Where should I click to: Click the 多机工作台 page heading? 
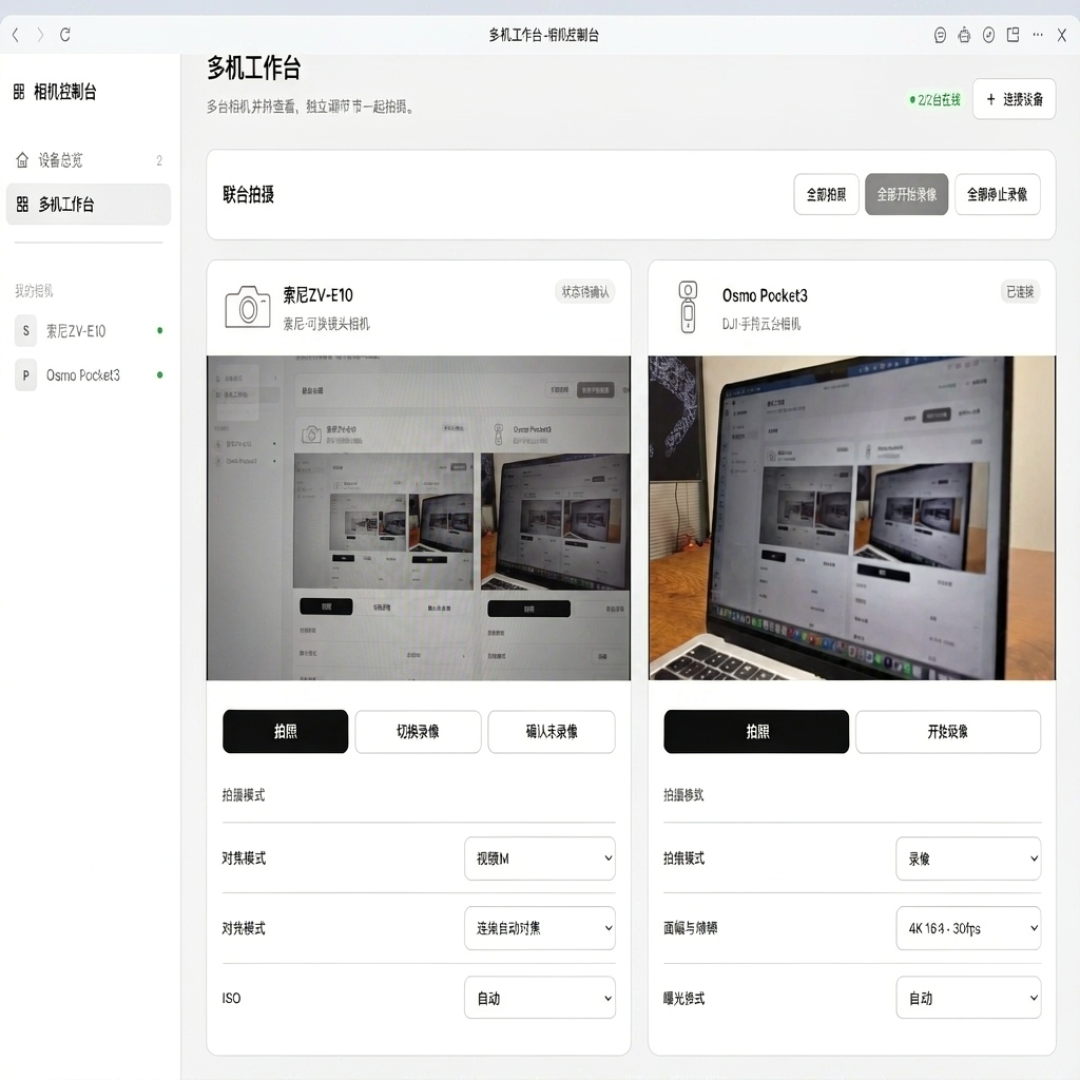tap(254, 68)
